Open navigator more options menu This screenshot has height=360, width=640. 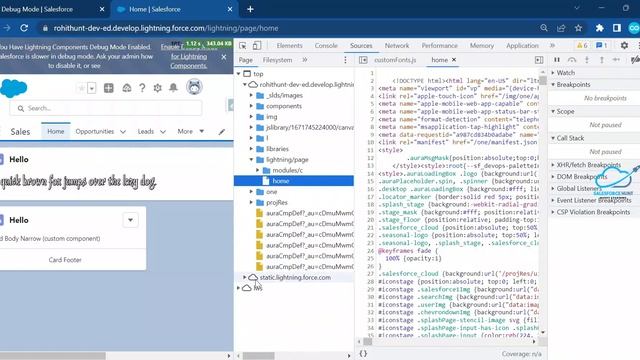pyautogui.click(x=345, y=60)
